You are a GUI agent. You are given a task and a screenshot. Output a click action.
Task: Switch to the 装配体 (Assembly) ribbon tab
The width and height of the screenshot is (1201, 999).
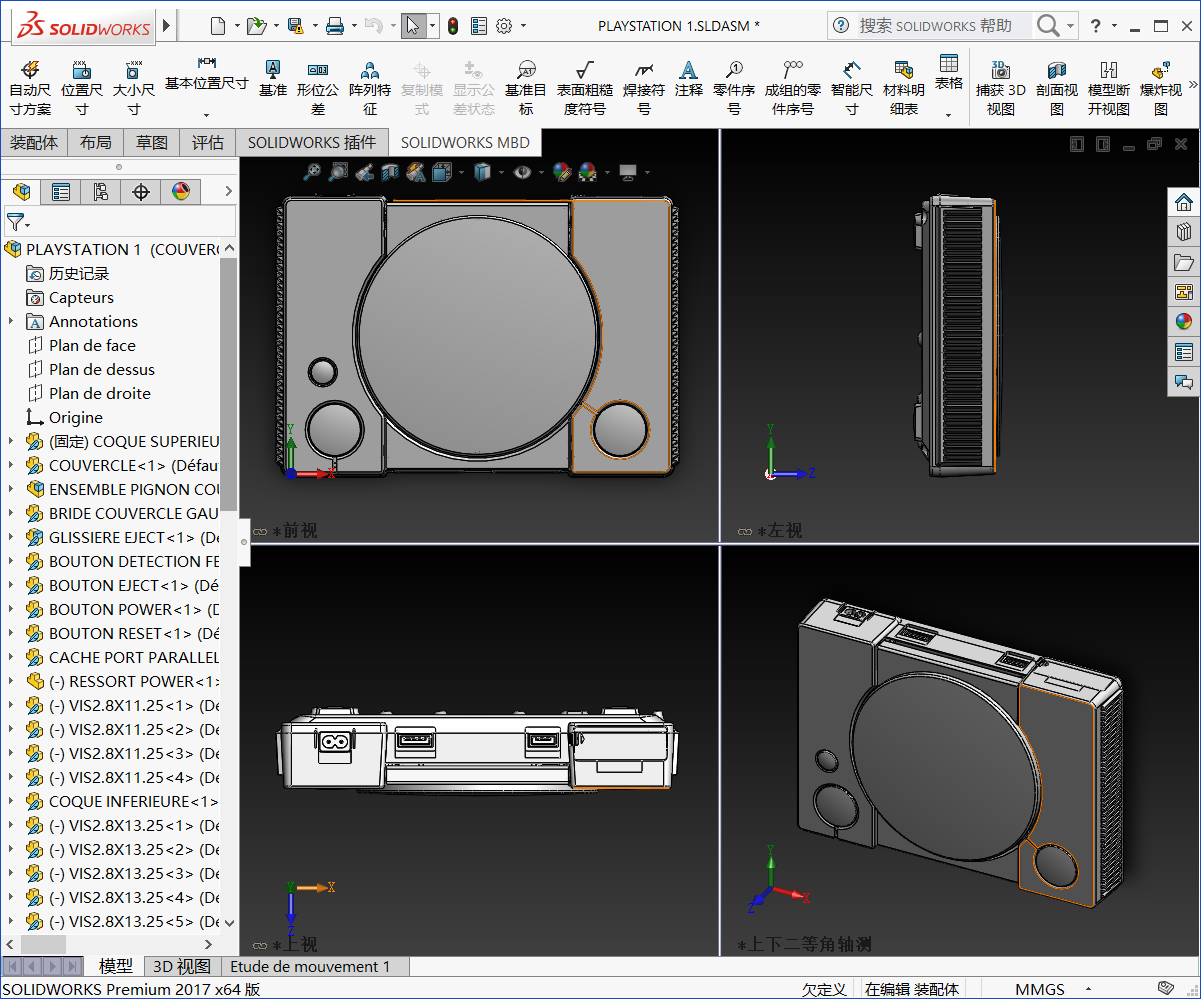pos(34,143)
